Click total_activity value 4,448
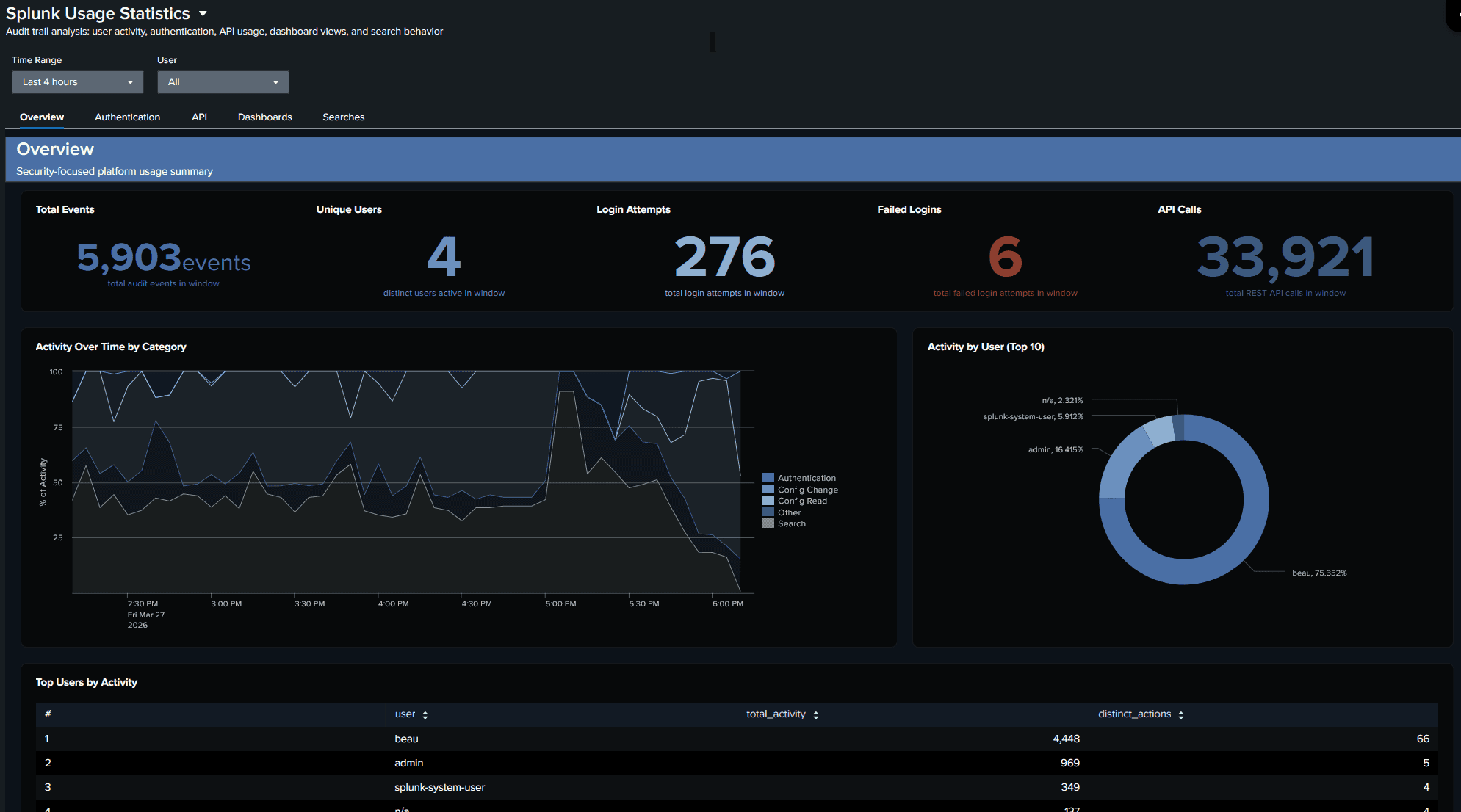The height and width of the screenshot is (812, 1461). pos(1066,739)
